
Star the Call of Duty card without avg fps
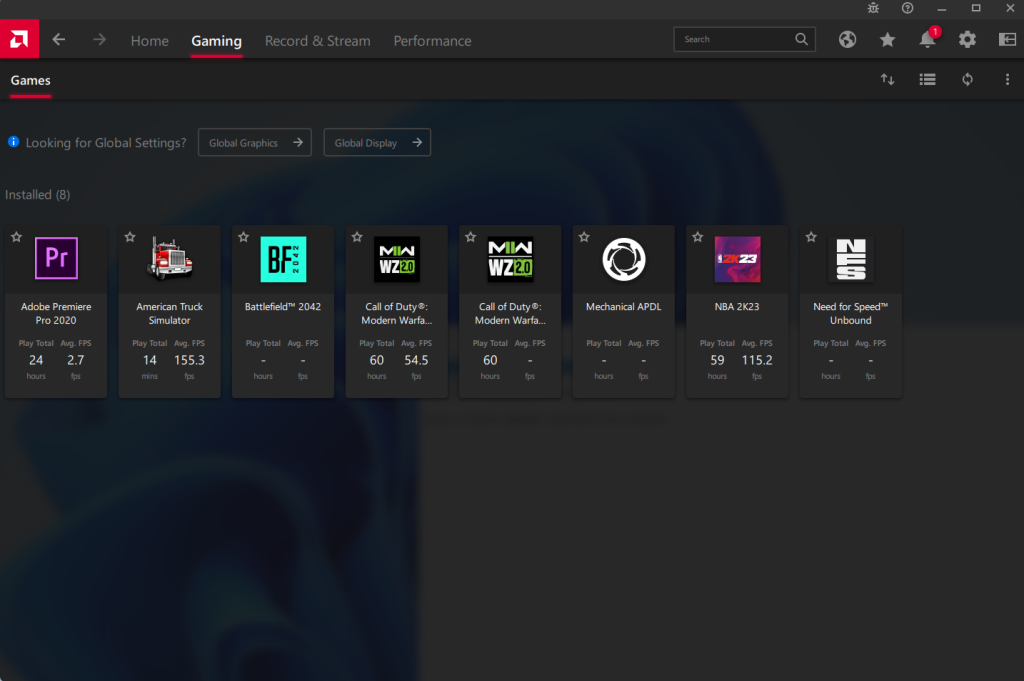click(471, 237)
